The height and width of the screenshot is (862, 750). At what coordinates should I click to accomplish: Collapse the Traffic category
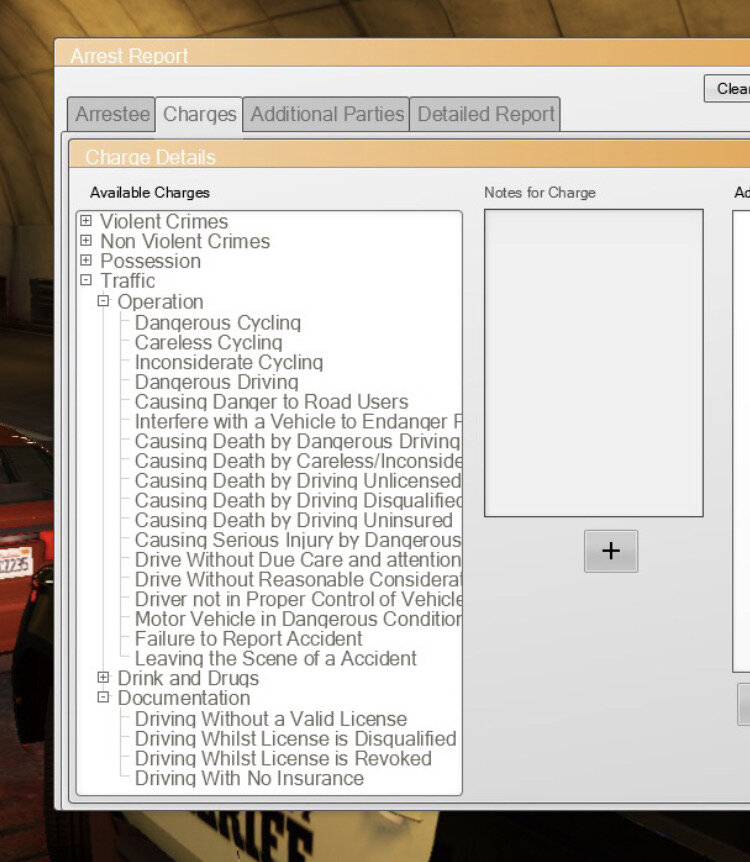pyautogui.click(x=86, y=281)
